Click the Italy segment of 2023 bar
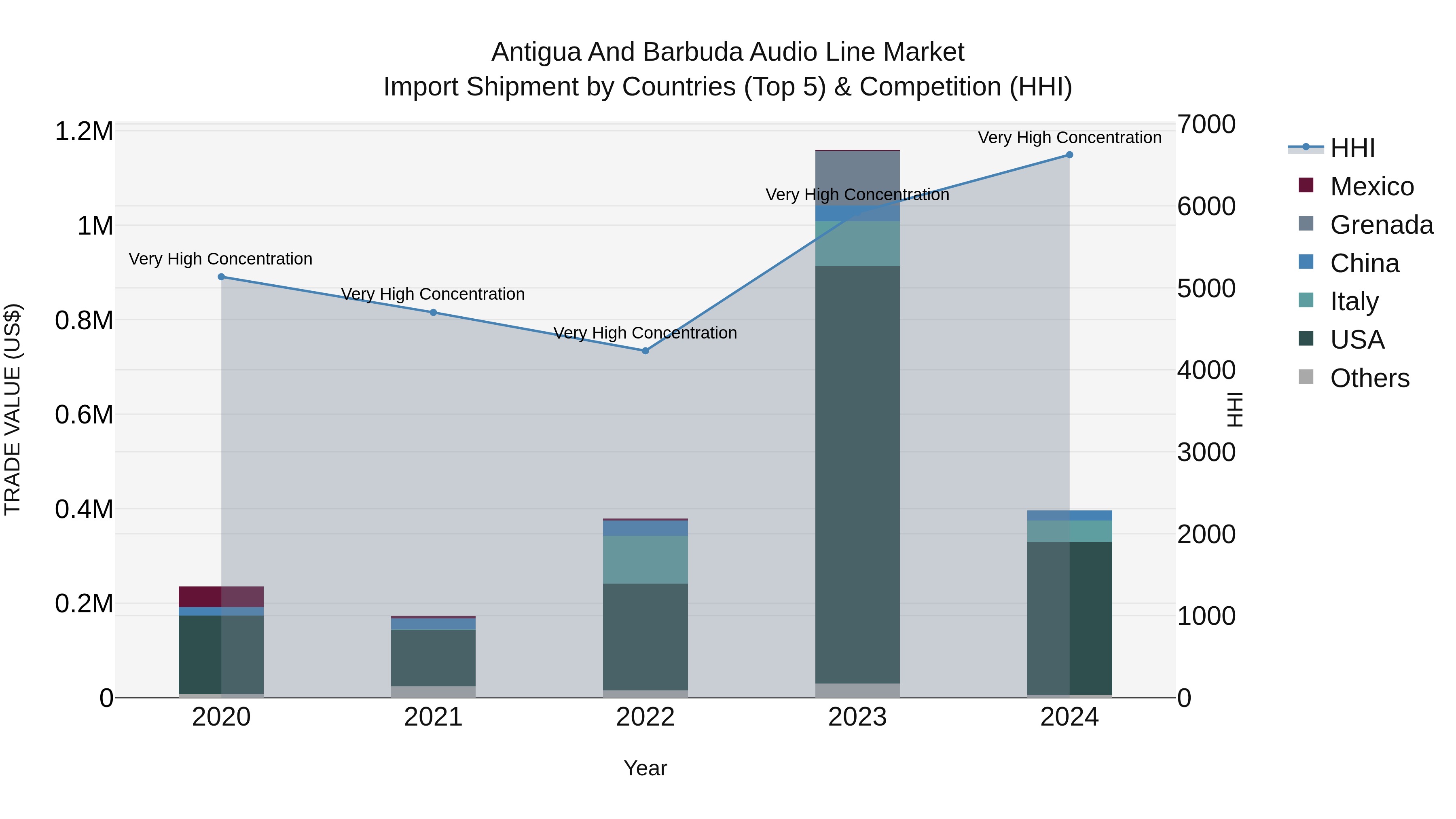The width and height of the screenshot is (1456, 819). point(857,243)
